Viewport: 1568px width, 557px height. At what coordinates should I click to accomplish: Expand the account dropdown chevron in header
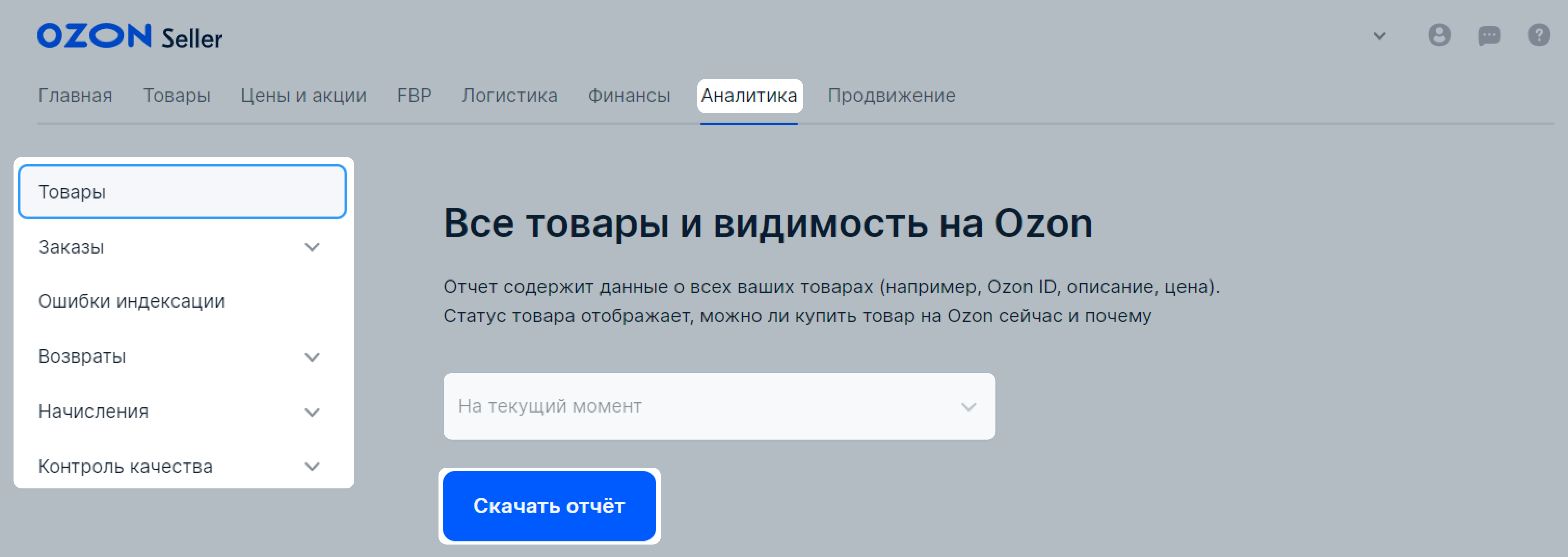(1379, 36)
